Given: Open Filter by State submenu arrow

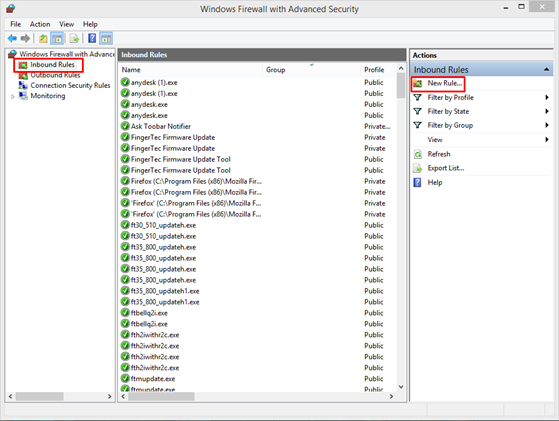Looking at the screenshot, I should tap(547, 111).
